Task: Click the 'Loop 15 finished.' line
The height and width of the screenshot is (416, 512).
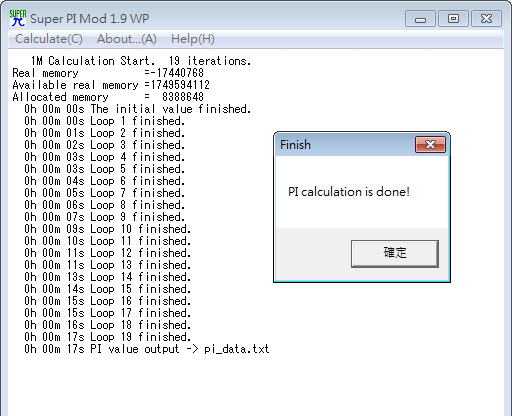Action: (107, 289)
